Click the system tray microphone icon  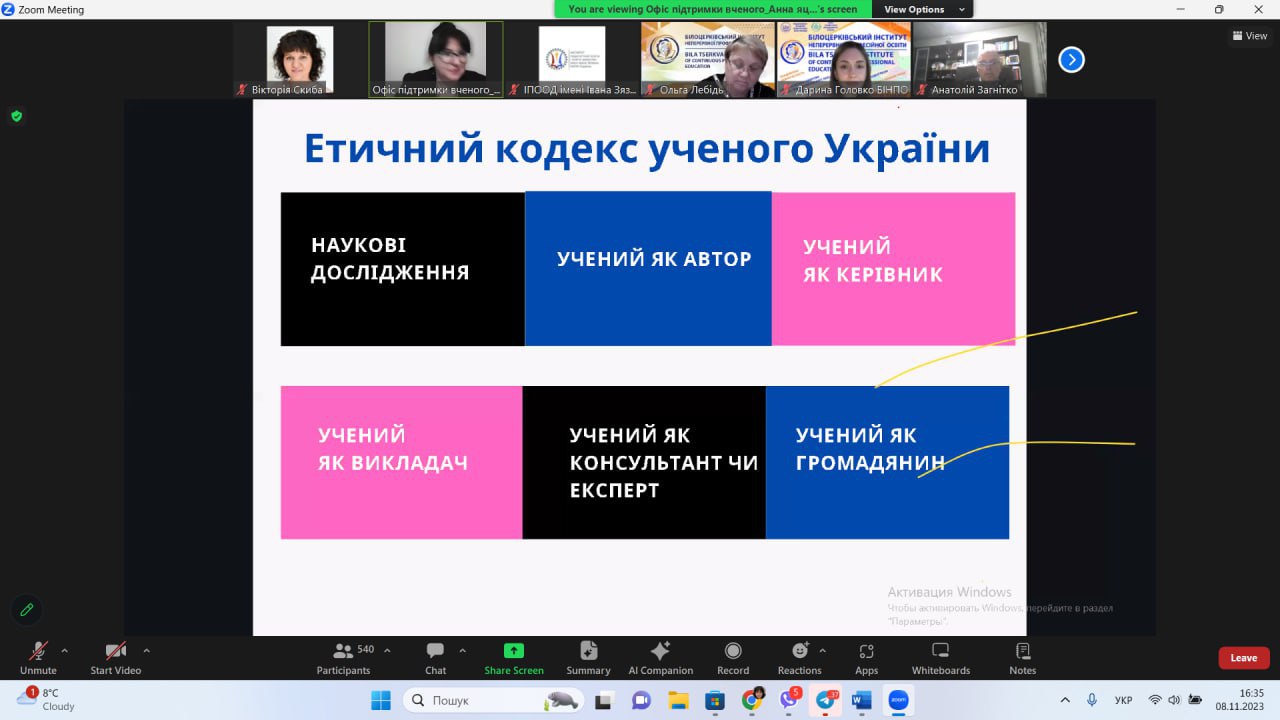coord(1092,700)
